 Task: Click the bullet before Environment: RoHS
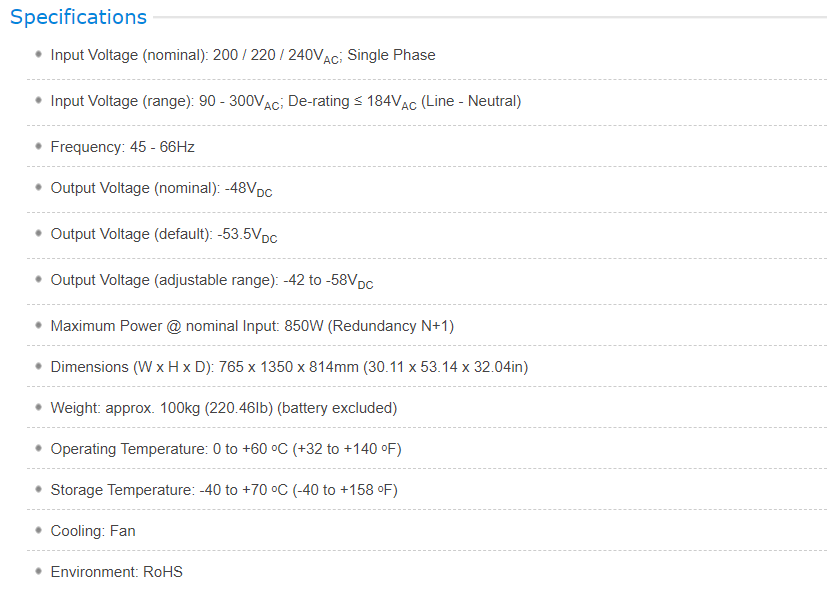(38, 571)
